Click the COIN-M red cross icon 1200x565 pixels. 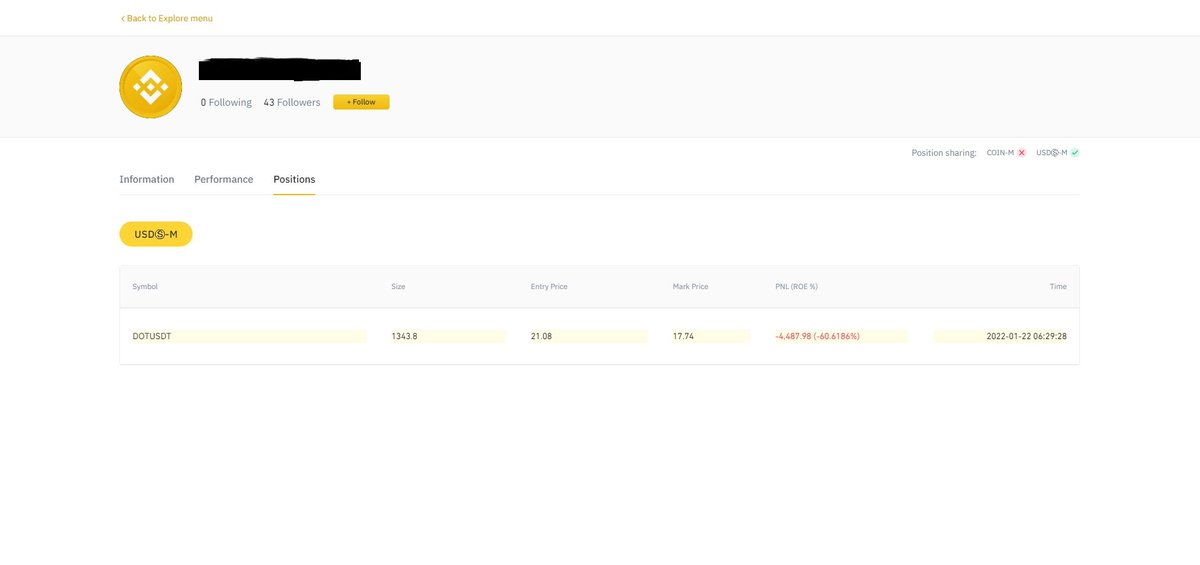pyautogui.click(x=1021, y=153)
